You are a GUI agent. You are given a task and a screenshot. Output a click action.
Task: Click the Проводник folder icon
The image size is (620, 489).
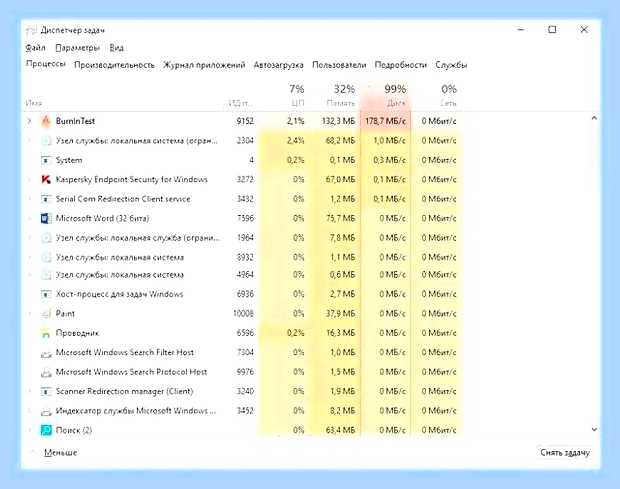(x=46, y=333)
